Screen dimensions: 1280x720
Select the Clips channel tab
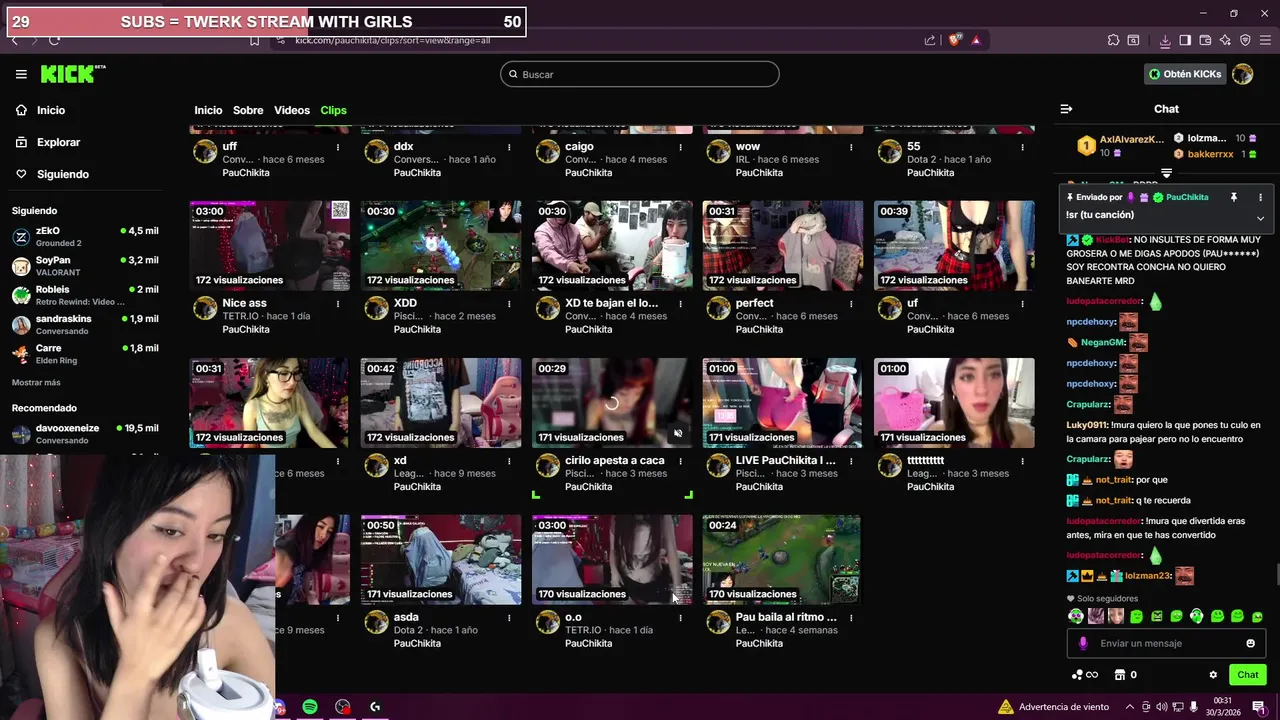click(333, 110)
